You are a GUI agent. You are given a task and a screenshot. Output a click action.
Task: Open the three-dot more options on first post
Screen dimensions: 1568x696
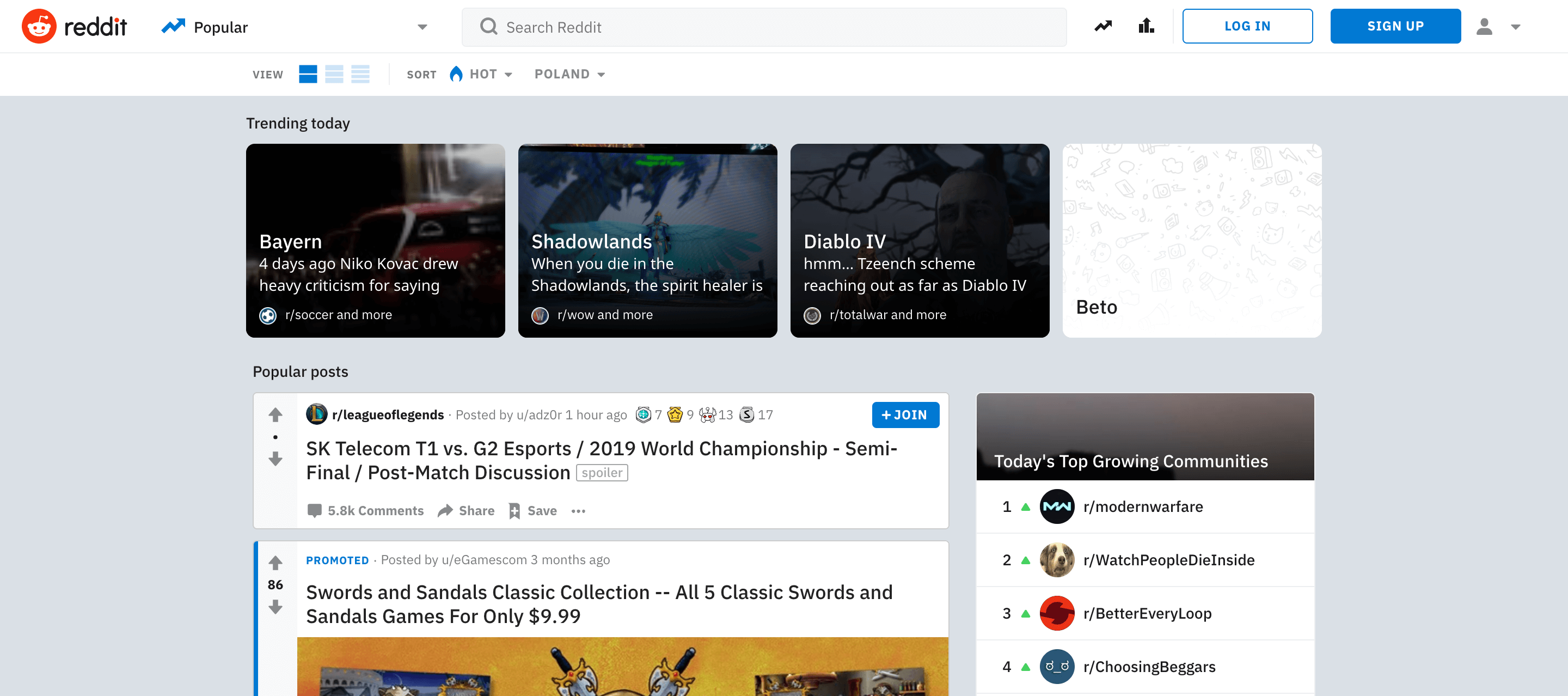point(578,511)
